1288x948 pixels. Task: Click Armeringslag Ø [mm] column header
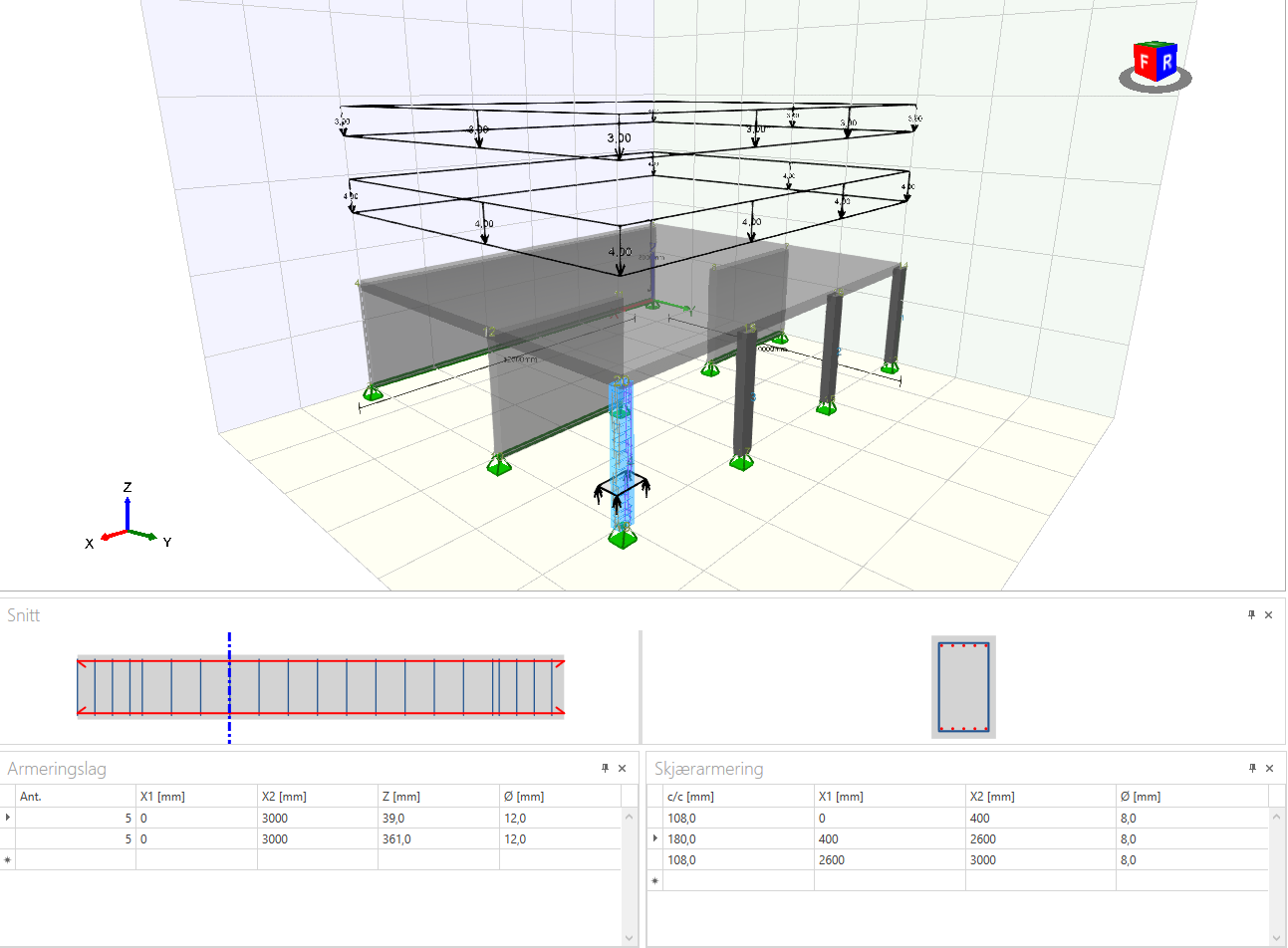(x=560, y=796)
